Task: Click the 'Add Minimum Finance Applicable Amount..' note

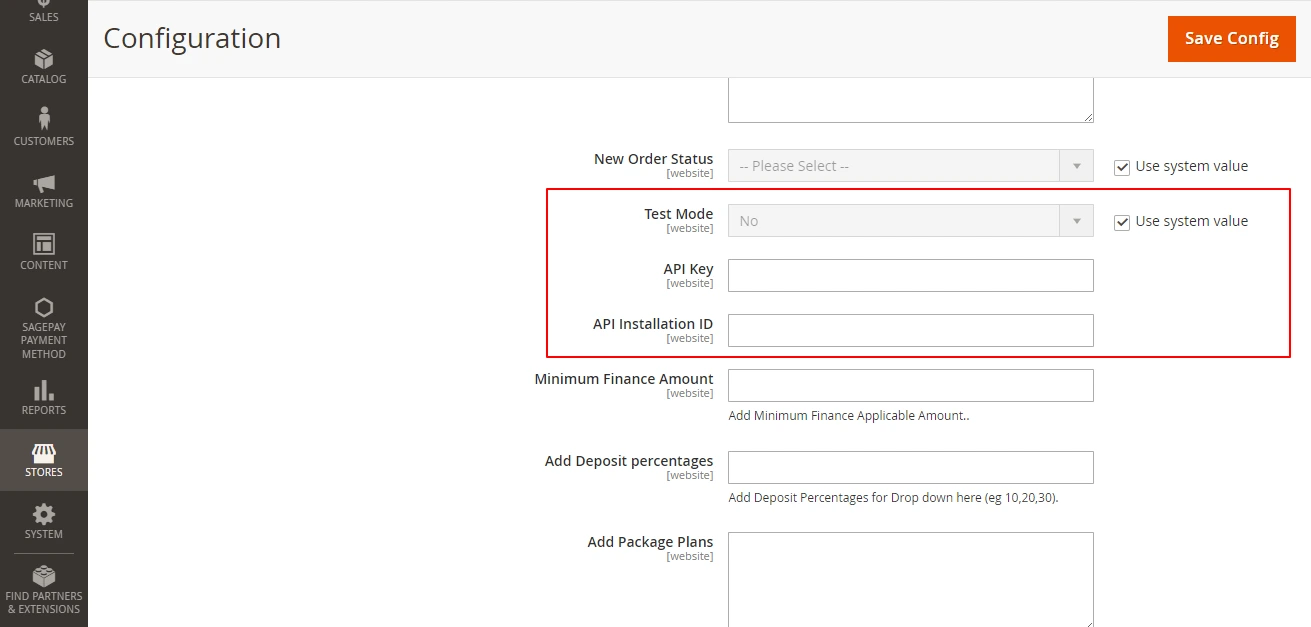Action: (x=849, y=416)
